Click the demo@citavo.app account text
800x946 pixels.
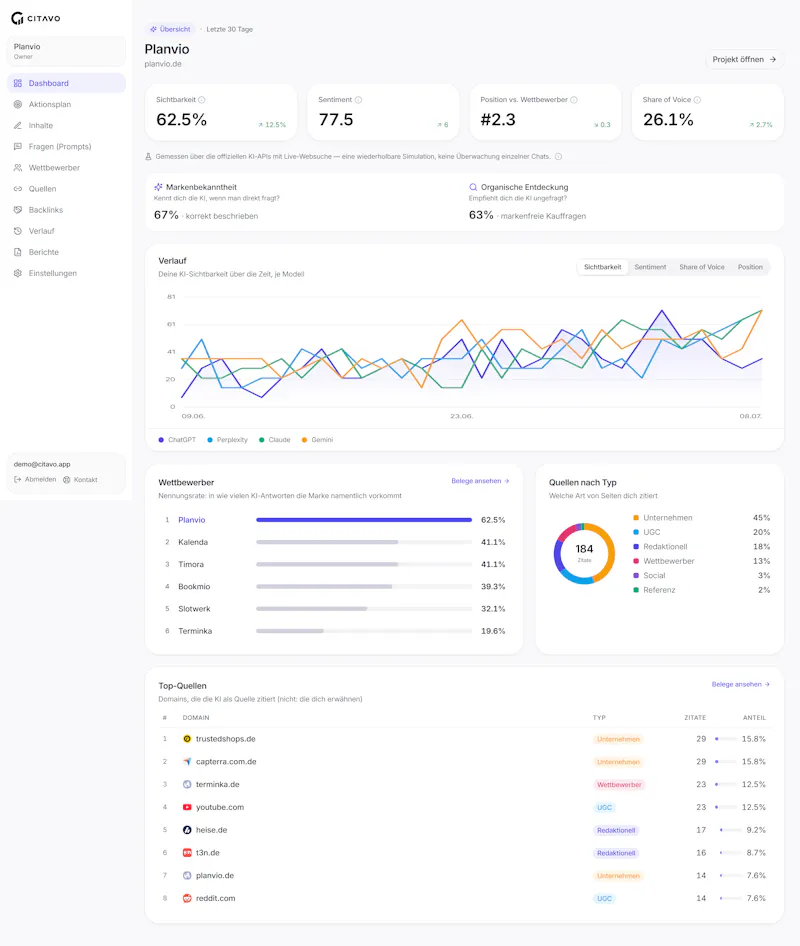42,464
